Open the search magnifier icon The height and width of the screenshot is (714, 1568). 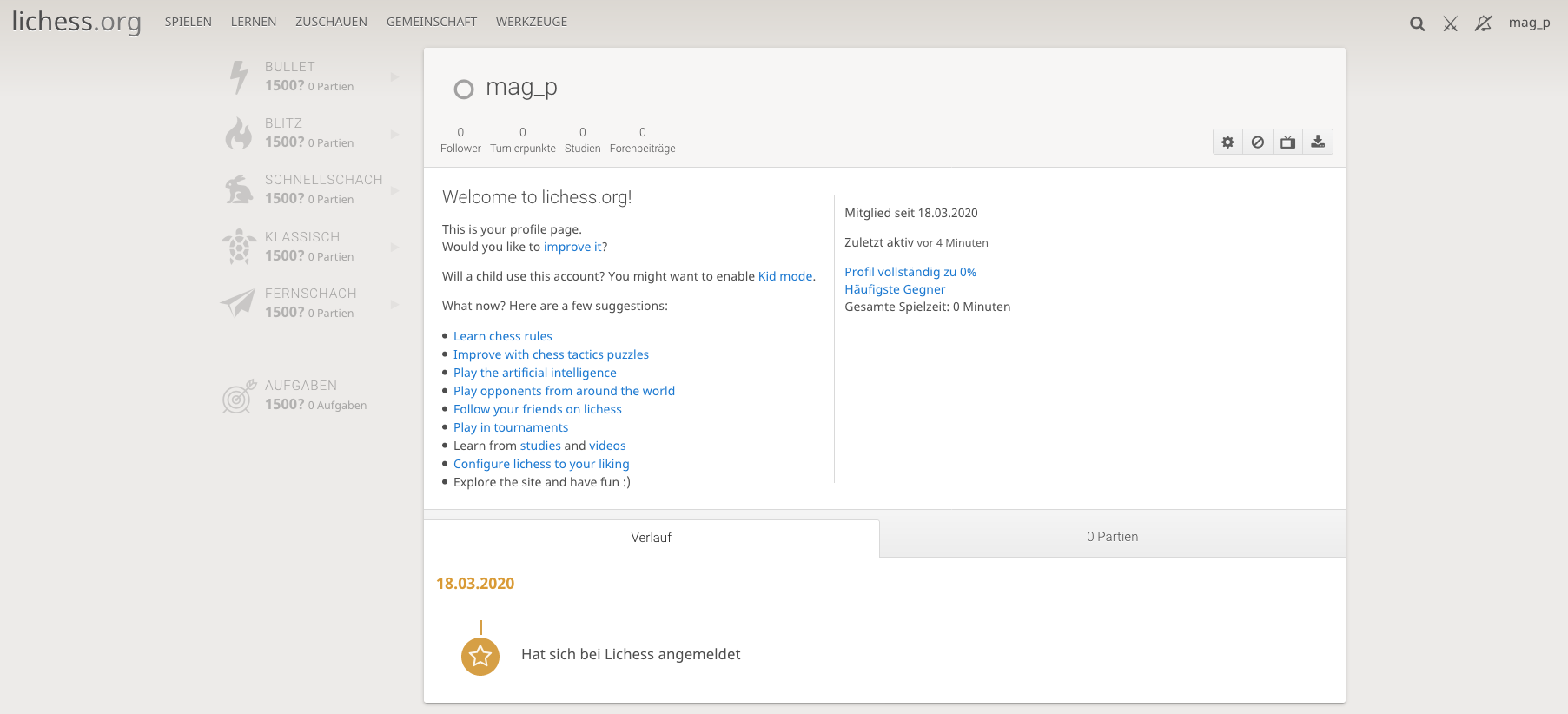[1417, 23]
